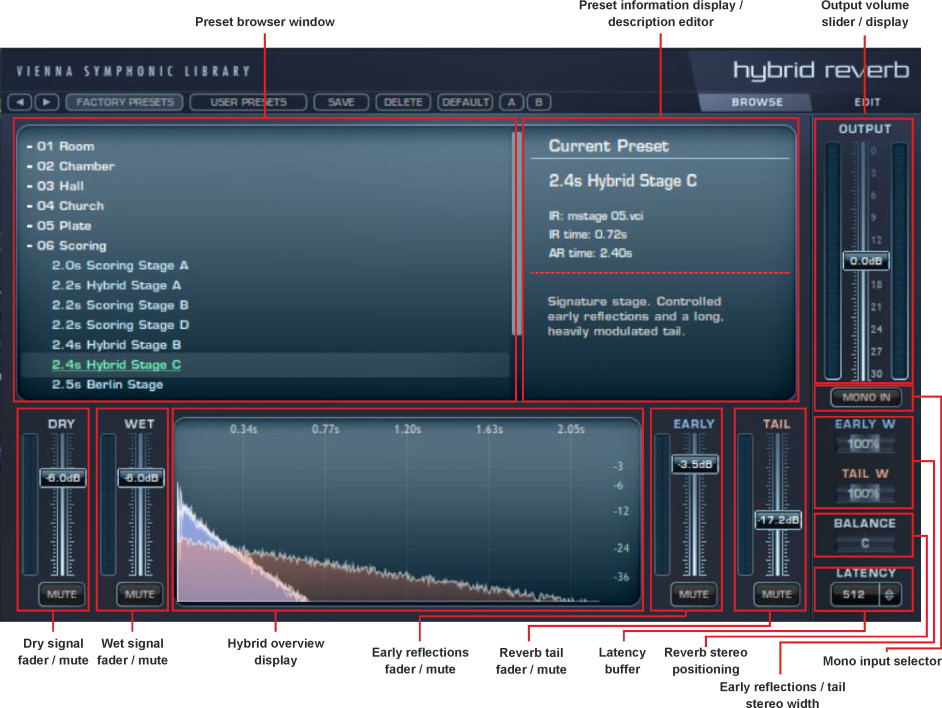The image size is (942, 708).
Task: Click the IR time: 0.72s text
Action: [x=588, y=234]
